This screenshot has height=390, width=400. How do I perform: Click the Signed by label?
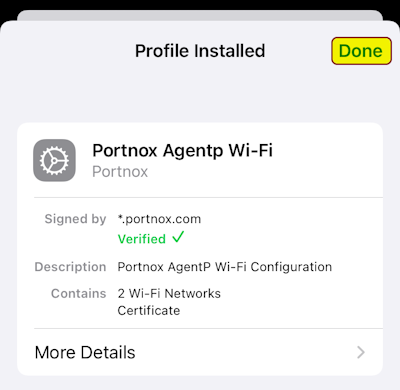click(75, 219)
